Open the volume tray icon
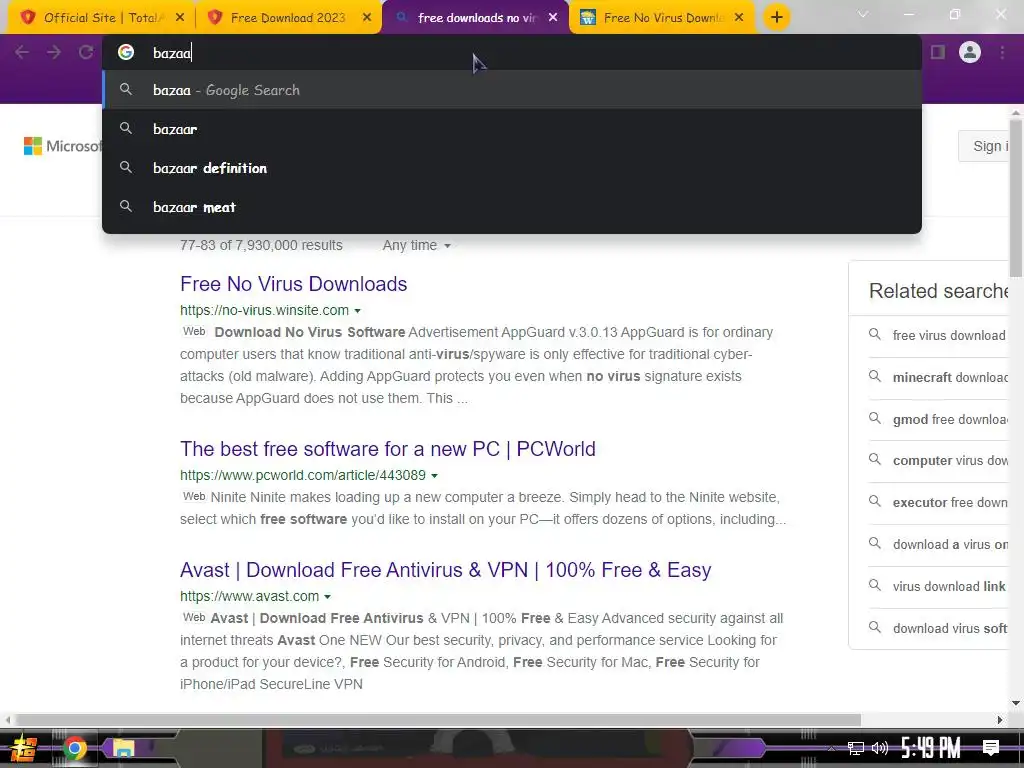Screen dimensions: 1024x768 click(880, 748)
